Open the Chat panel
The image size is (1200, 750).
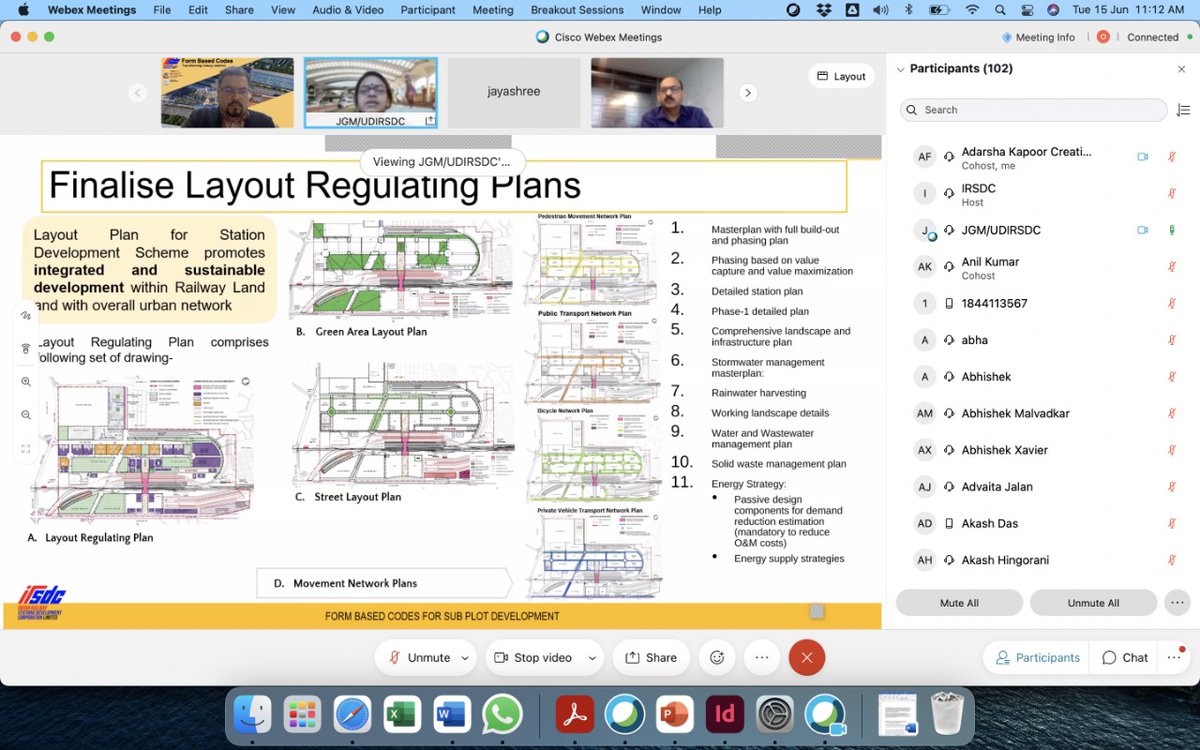[x=1125, y=657]
